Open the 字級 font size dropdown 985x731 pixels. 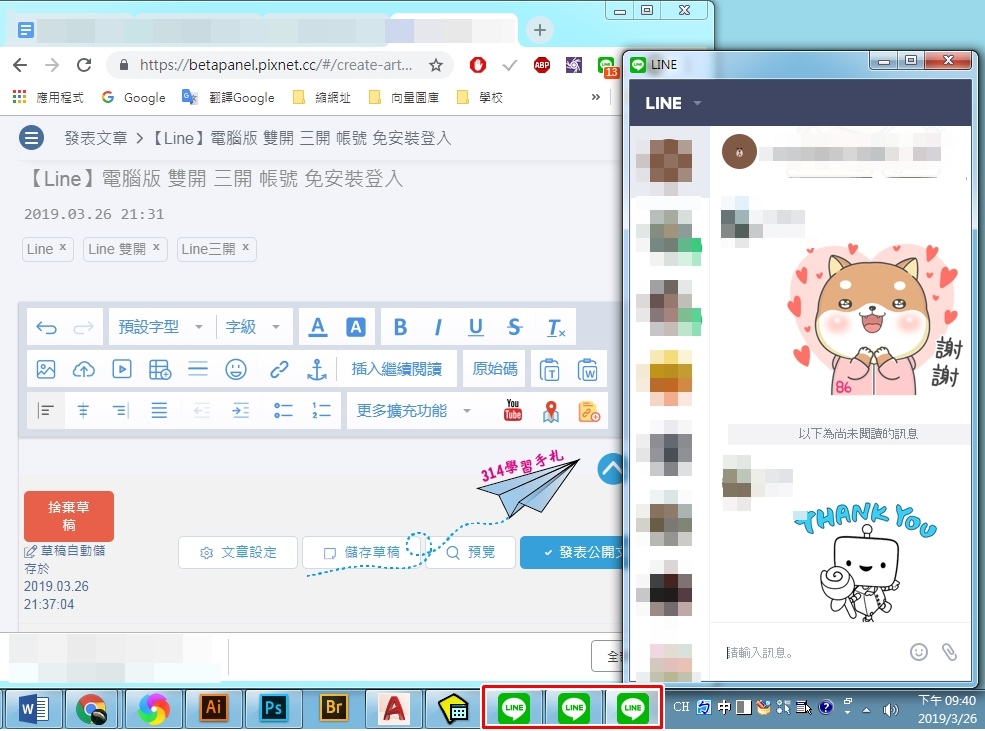[253, 327]
